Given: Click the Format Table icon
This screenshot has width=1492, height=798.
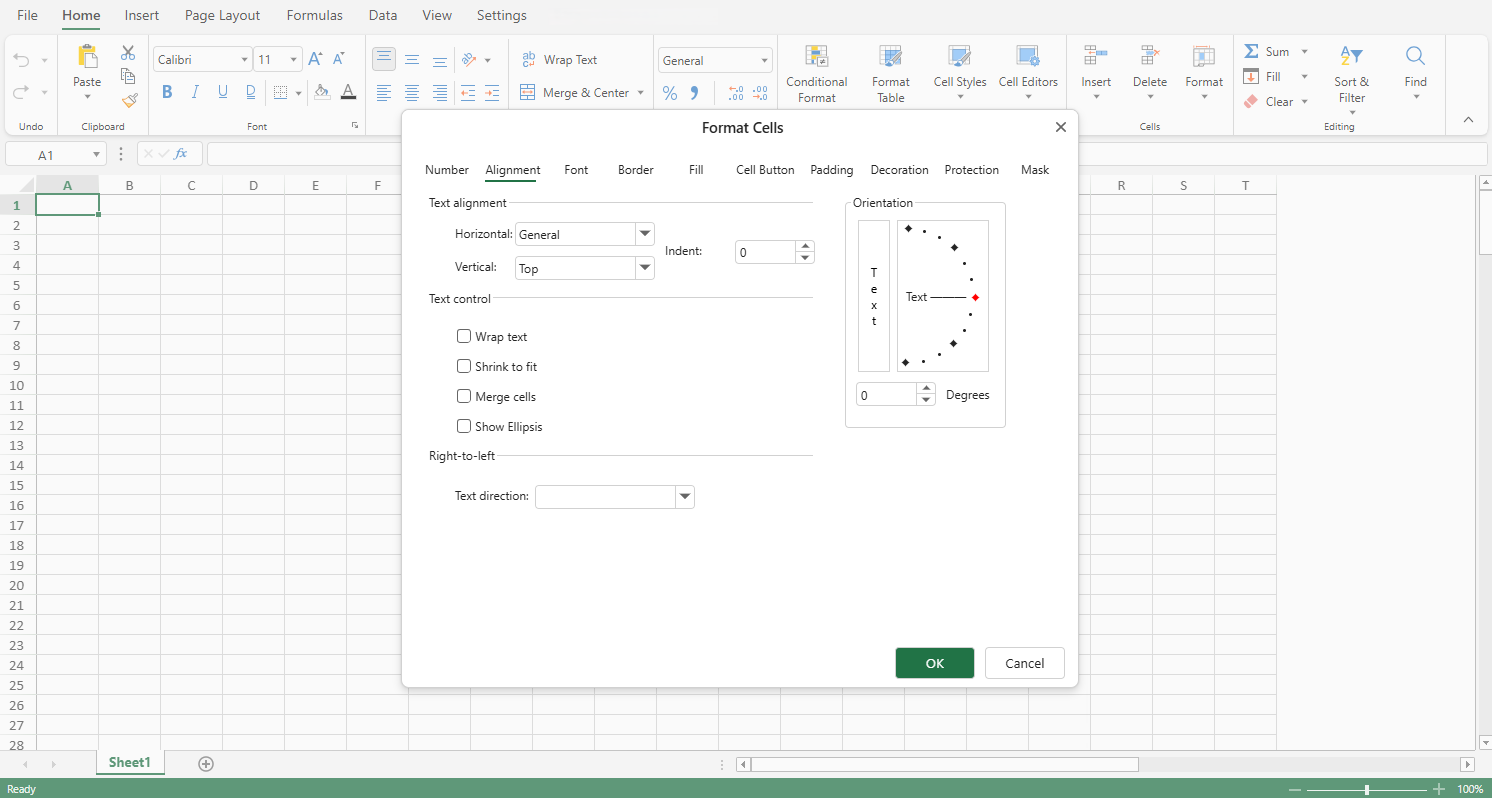Looking at the screenshot, I should (x=891, y=57).
